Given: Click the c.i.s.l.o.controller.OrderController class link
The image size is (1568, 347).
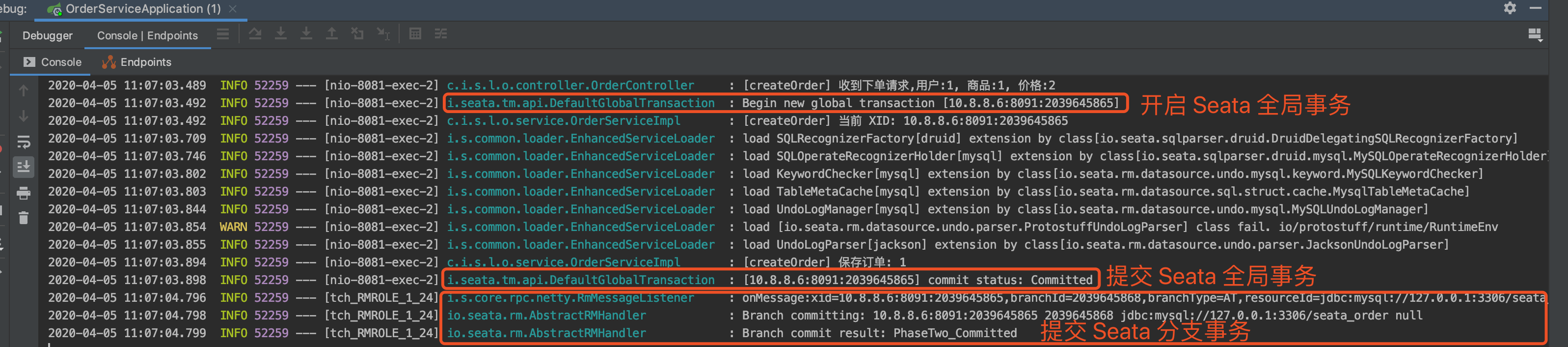Looking at the screenshot, I should pyautogui.click(x=570, y=86).
